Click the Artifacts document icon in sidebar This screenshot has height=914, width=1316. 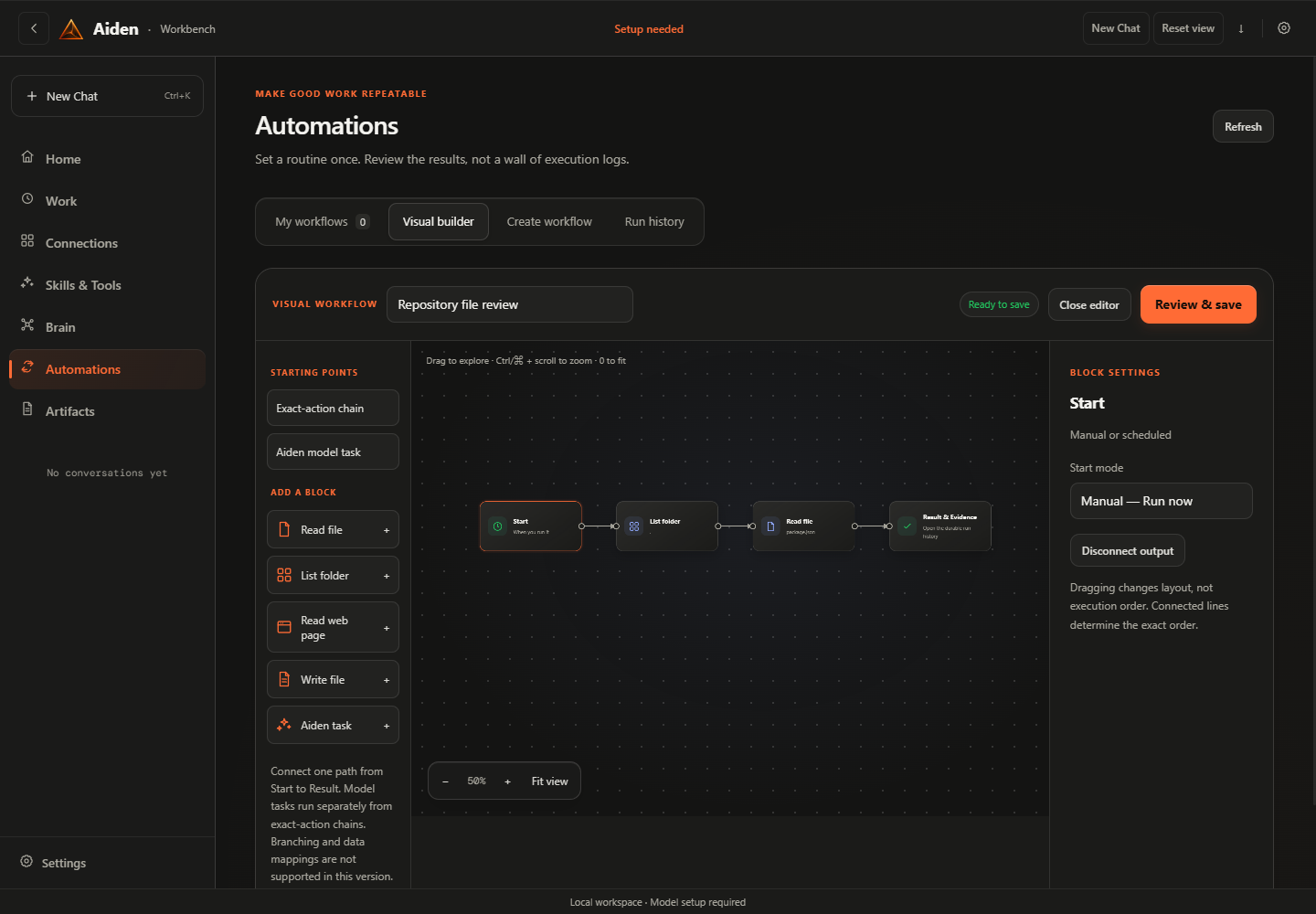27,409
